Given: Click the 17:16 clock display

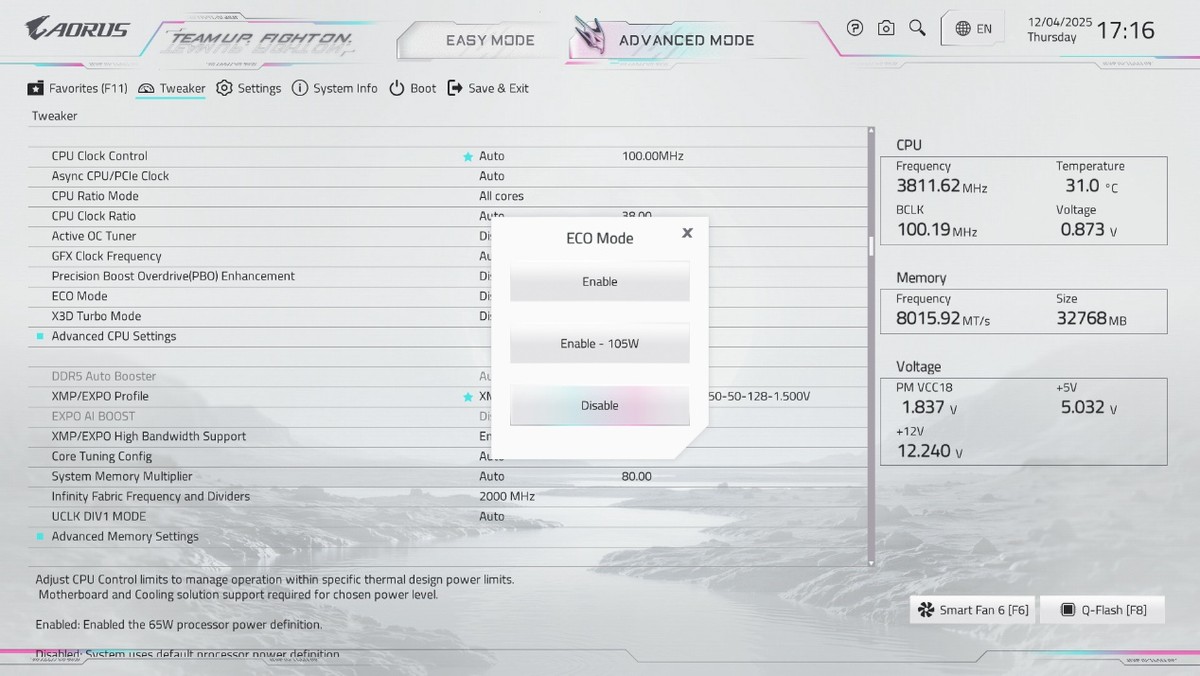Looking at the screenshot, I should click(x=1125, y=30).
